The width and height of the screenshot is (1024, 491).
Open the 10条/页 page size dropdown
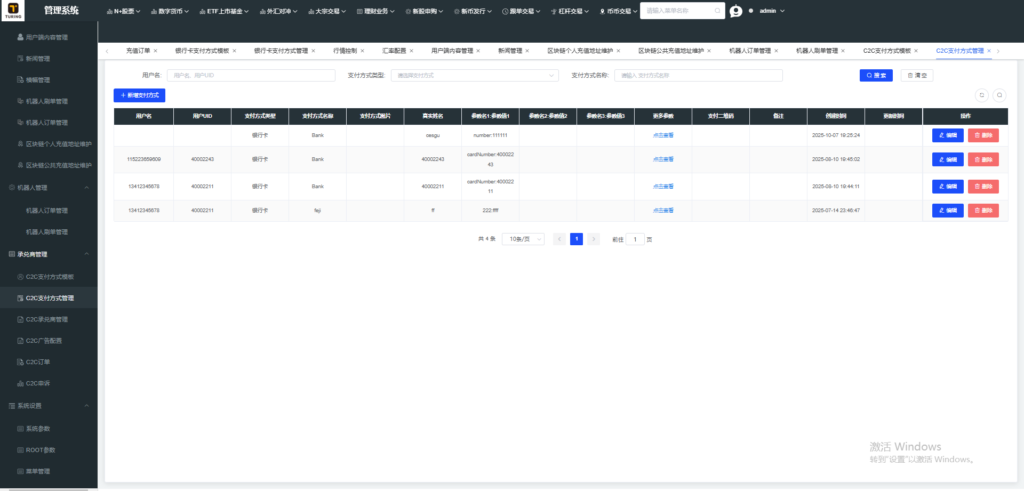523,239
